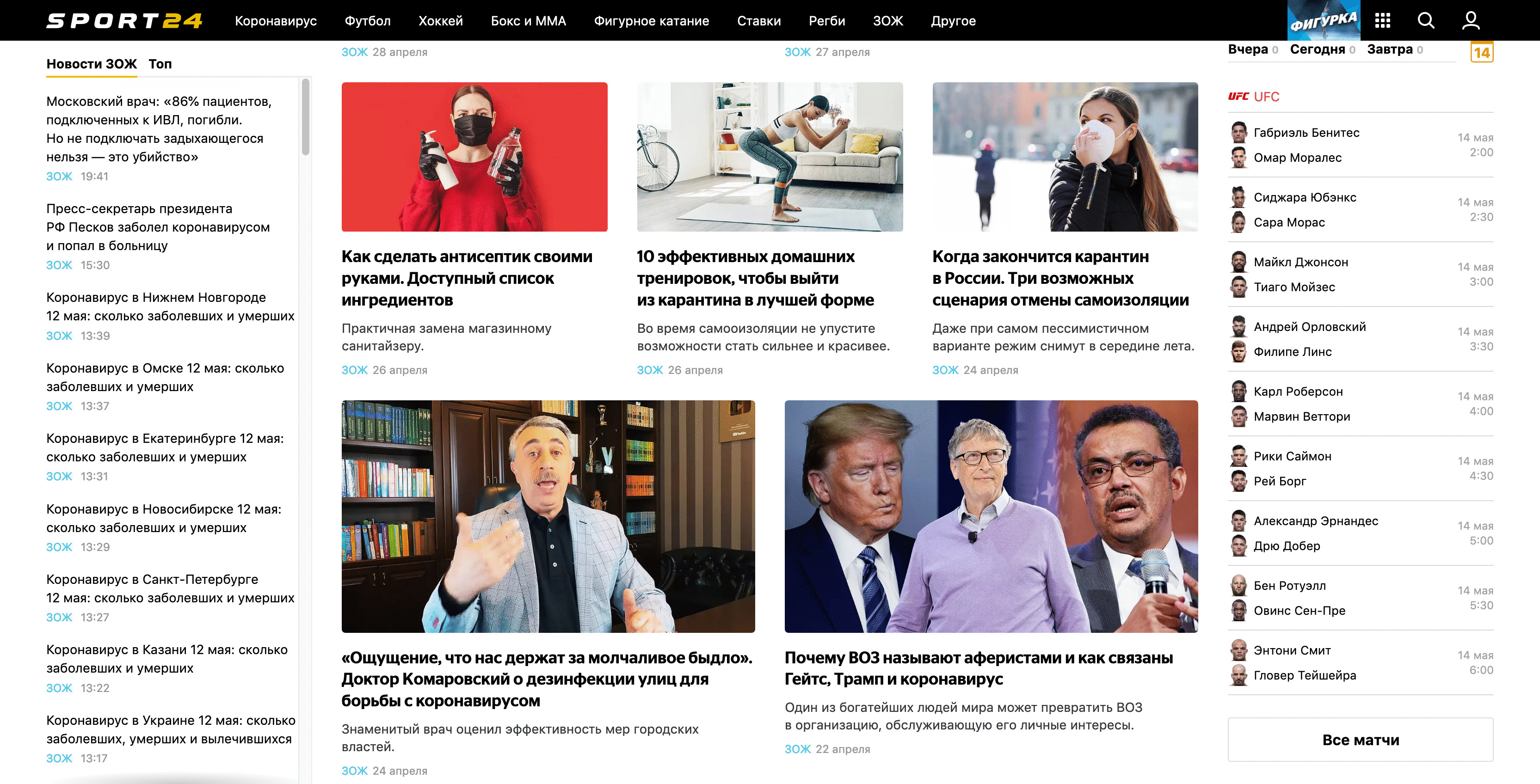Switch match list to Сегодня
This screenshot has height=784, width=1540.
1317,49
